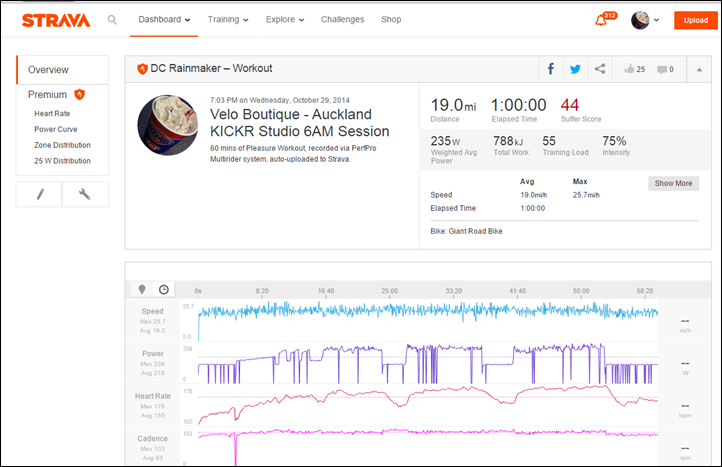Click the Speed chart label
Viewport: 722px width, 467px height.
[x=152, y=311]
